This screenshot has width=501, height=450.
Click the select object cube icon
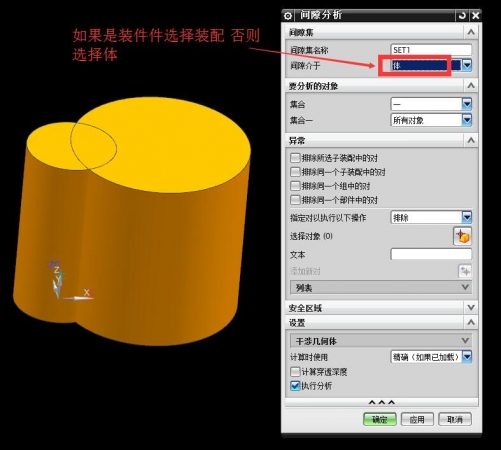click(462, 236)
